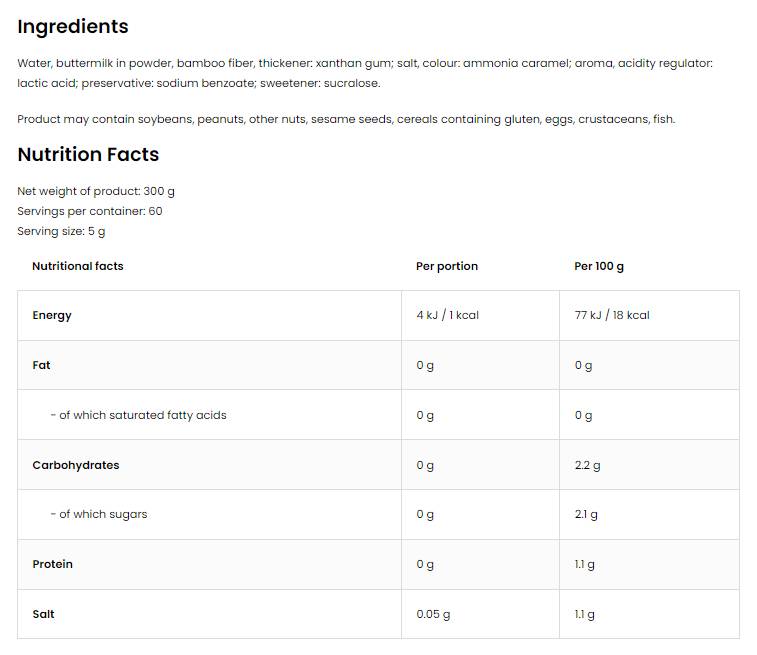Viewport: 757px width, 655px height.
Task: Select the Energy row label
Action: 52,315
